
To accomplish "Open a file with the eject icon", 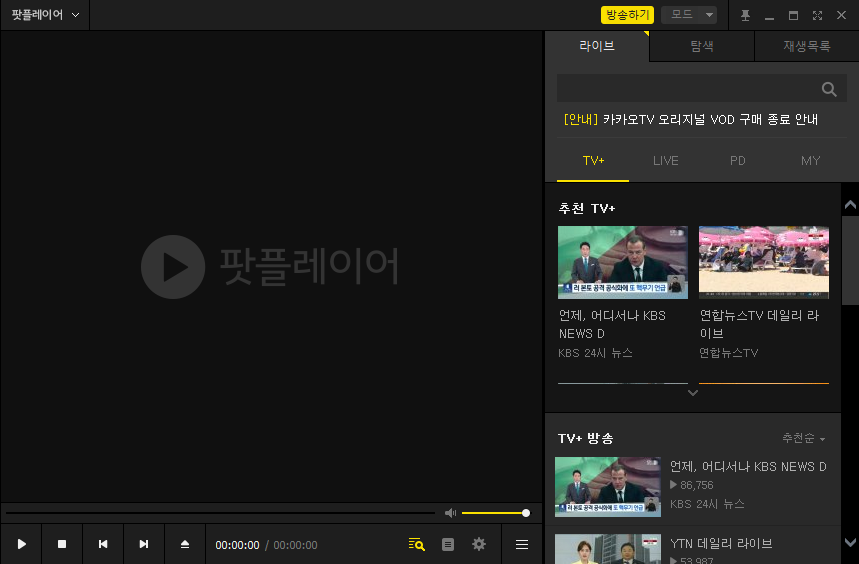I will click(185, 544).
